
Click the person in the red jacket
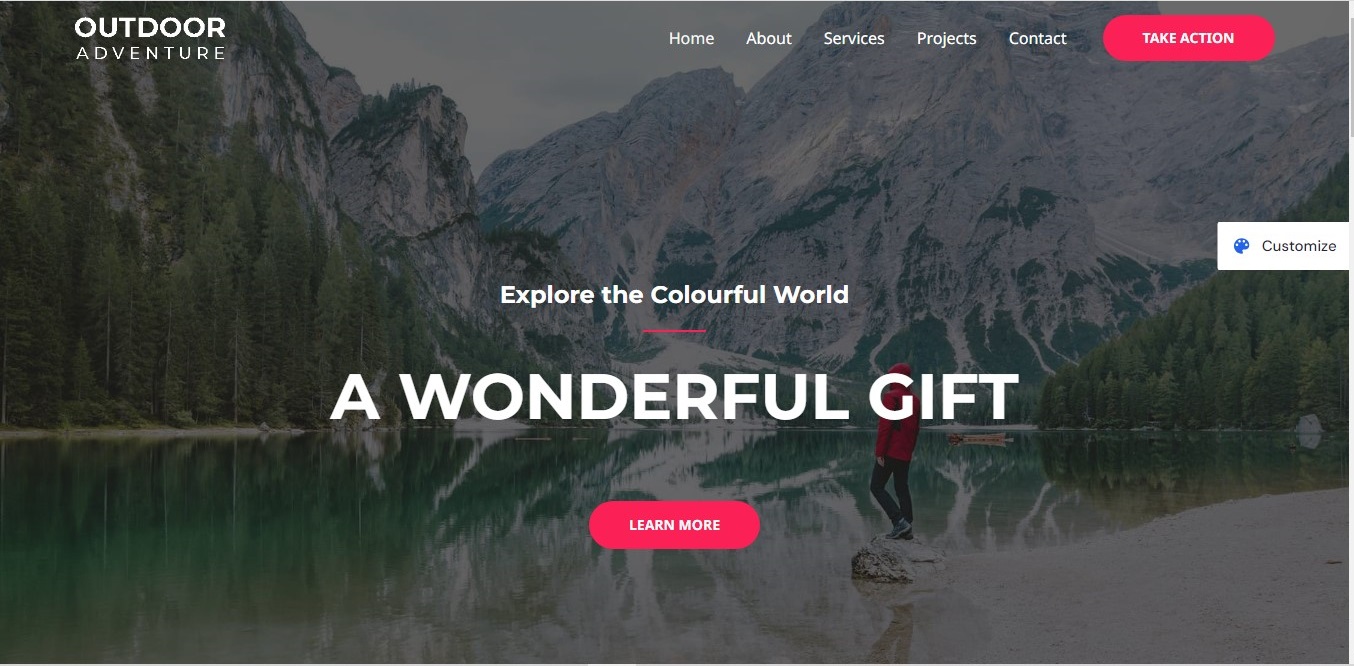897,450
